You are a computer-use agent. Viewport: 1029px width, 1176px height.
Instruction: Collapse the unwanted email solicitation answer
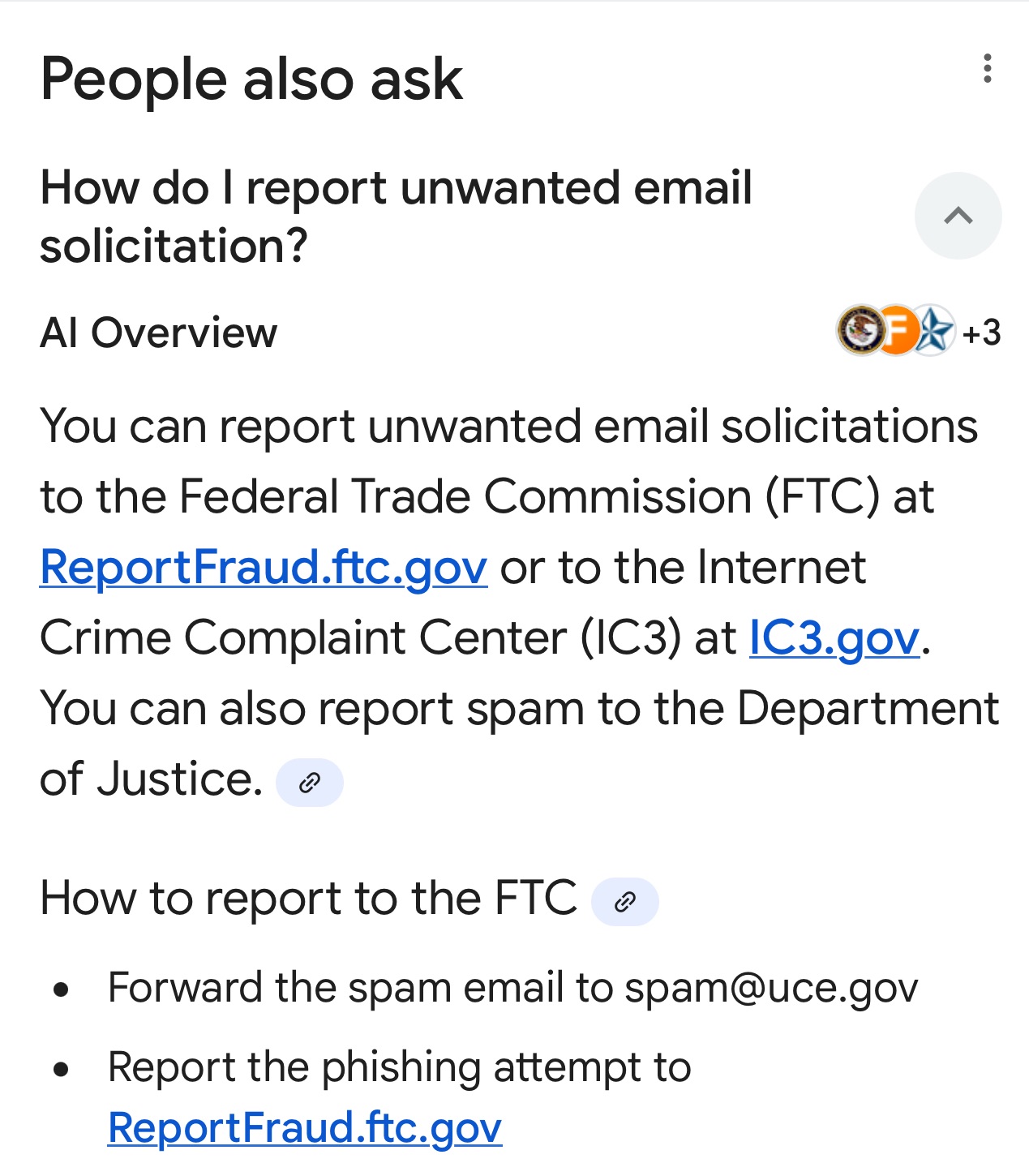[958, 216]
